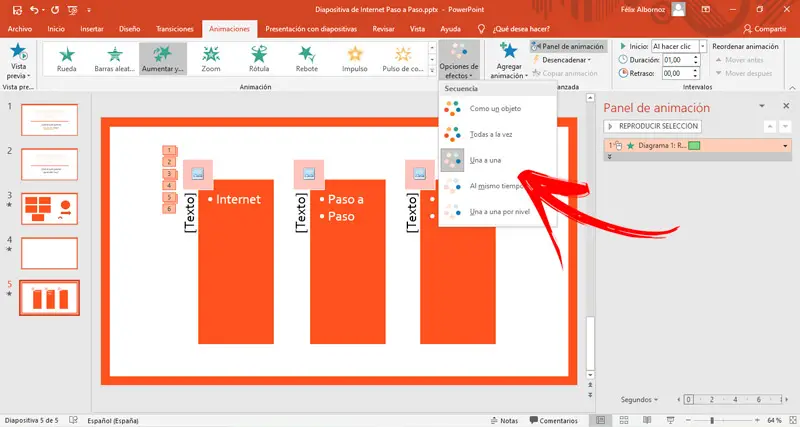Viewport: 800px width, 427px height.
Task: Select slide 1 thumbnail
Action: (x=49, y=120)
